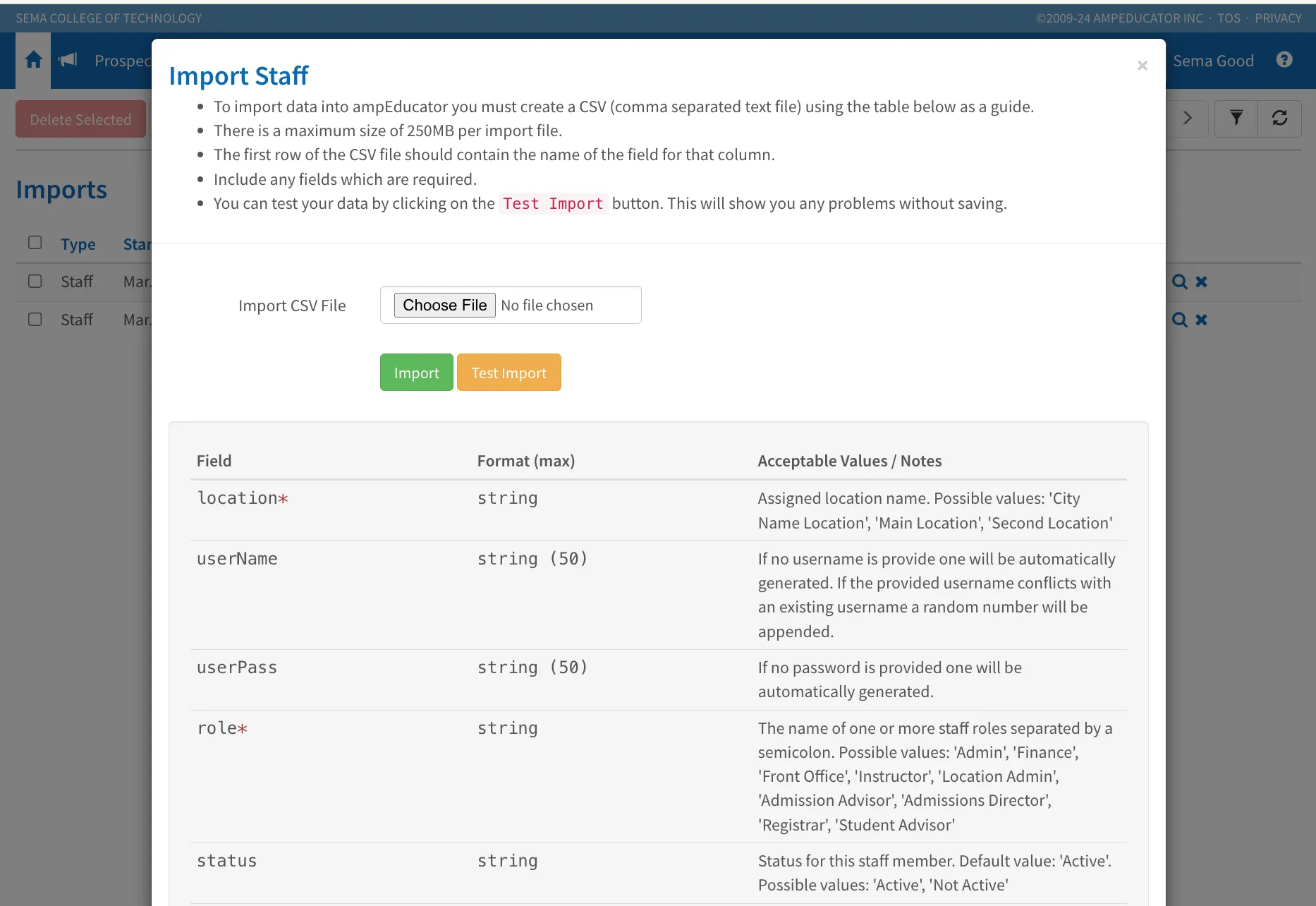Check the second Staff row checkbox

click(x=35, y=319)
